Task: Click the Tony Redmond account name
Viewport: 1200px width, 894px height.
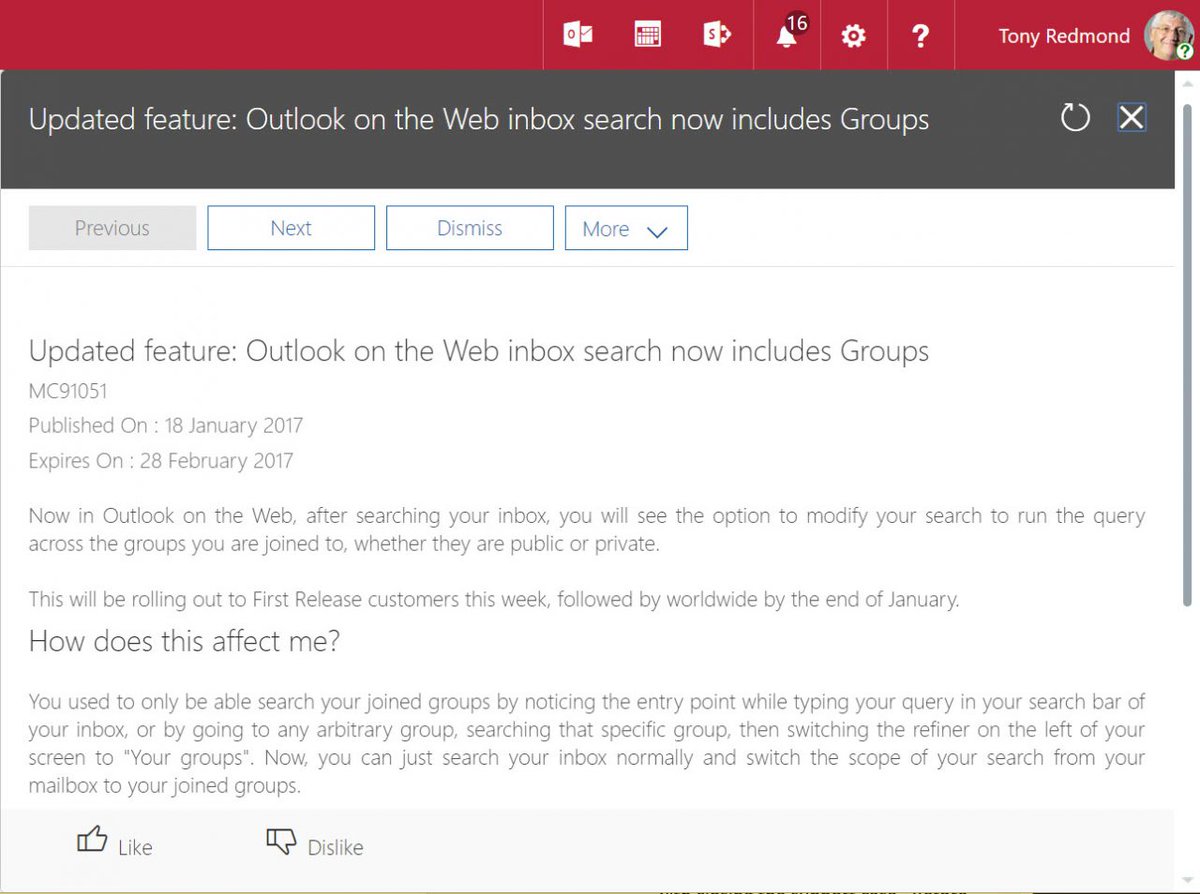Action: (1064, 36)
